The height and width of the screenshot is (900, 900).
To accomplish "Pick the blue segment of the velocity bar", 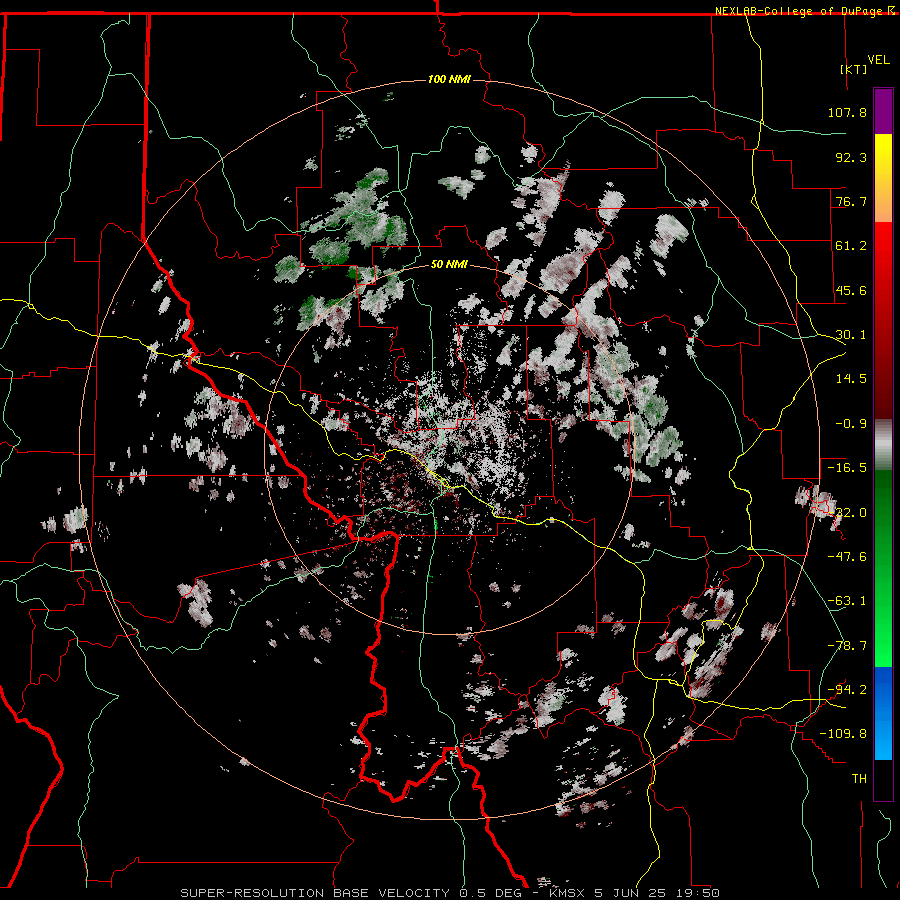I will coord(883,713).
